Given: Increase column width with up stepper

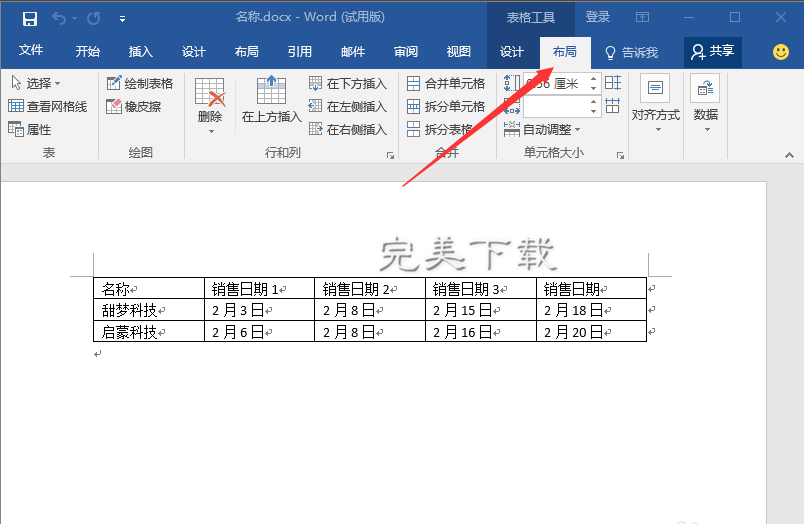Looking at the screenshot, I should (594, 102).
